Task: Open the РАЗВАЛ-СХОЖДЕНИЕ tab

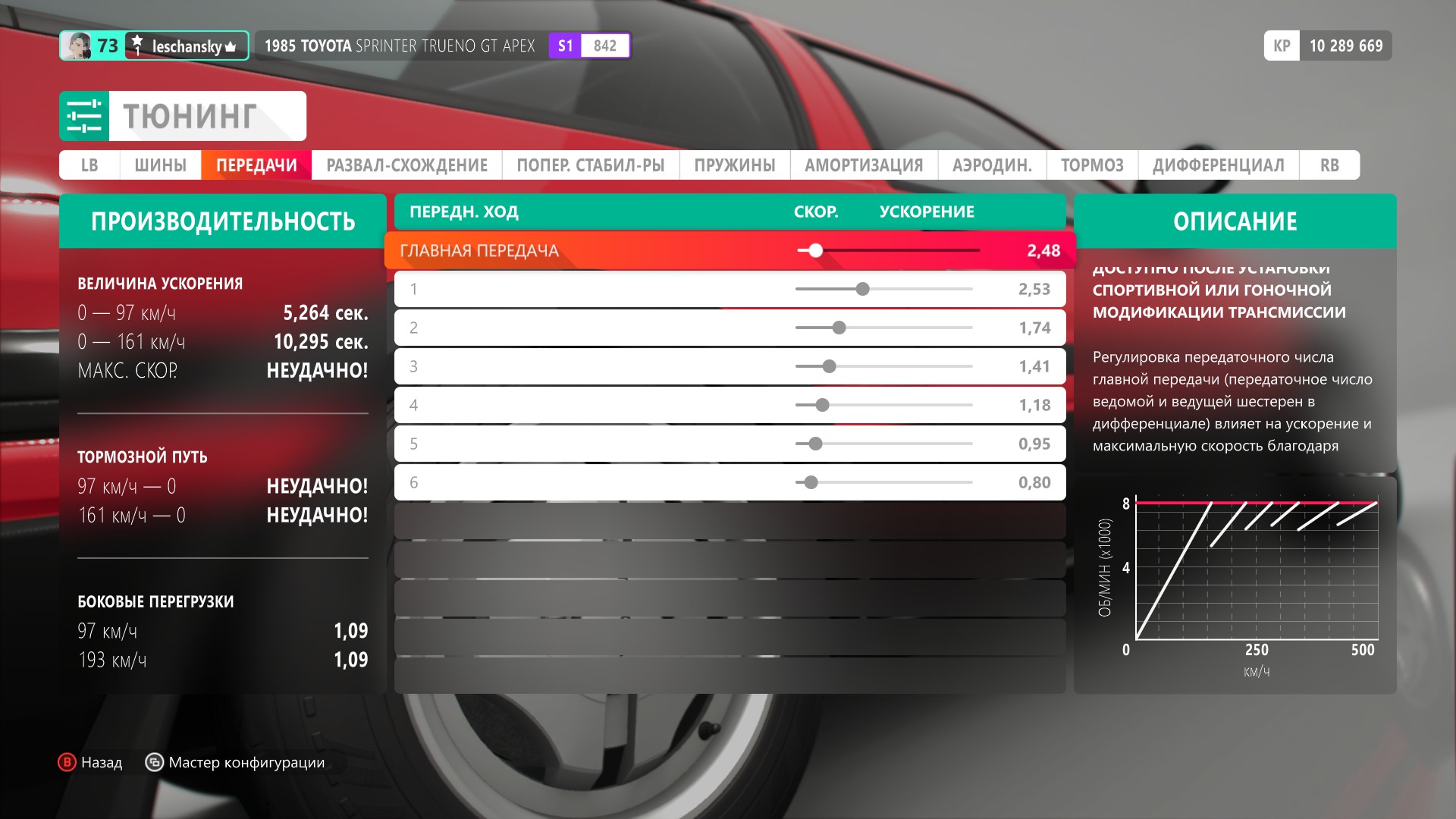Action: click(406, 165)
